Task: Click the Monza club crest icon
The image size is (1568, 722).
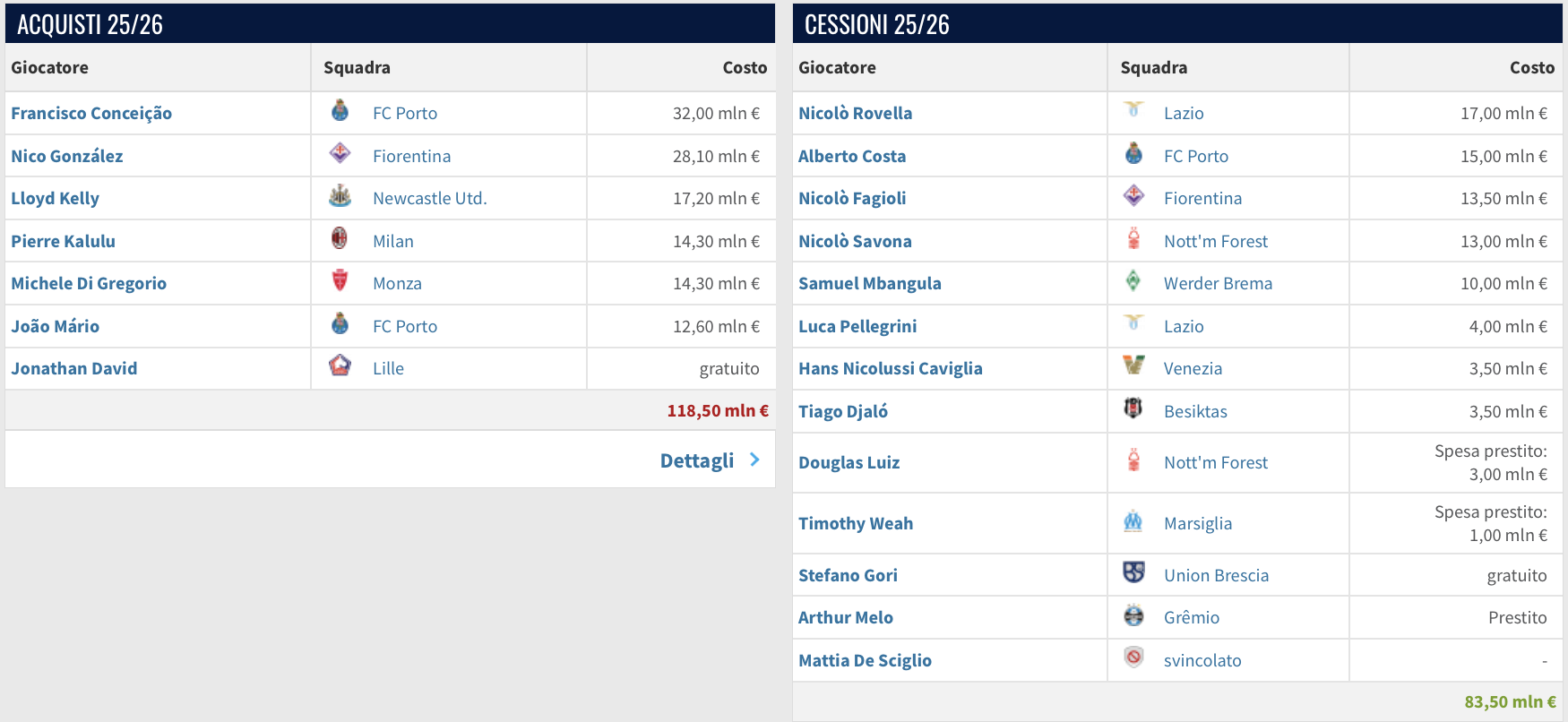Action: click(340, 280)
